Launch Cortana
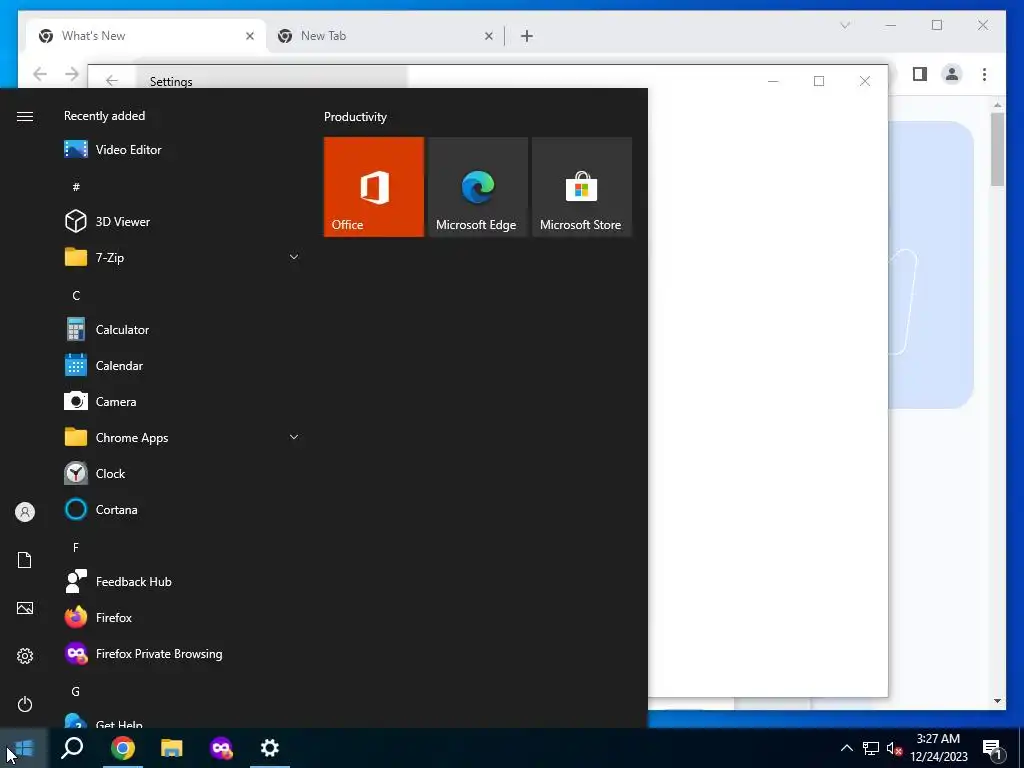1024x768 pixels. pos(182,509)
